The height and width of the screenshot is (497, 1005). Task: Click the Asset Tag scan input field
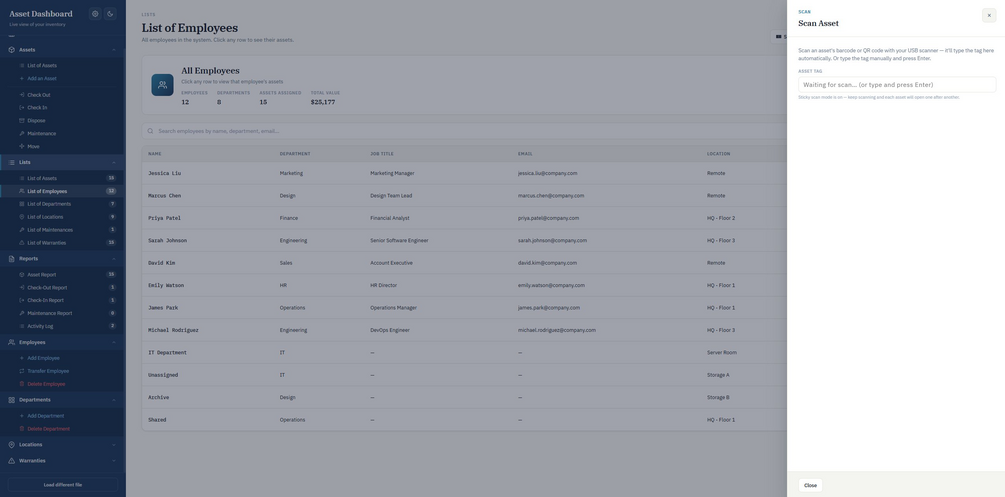(897, 85)
